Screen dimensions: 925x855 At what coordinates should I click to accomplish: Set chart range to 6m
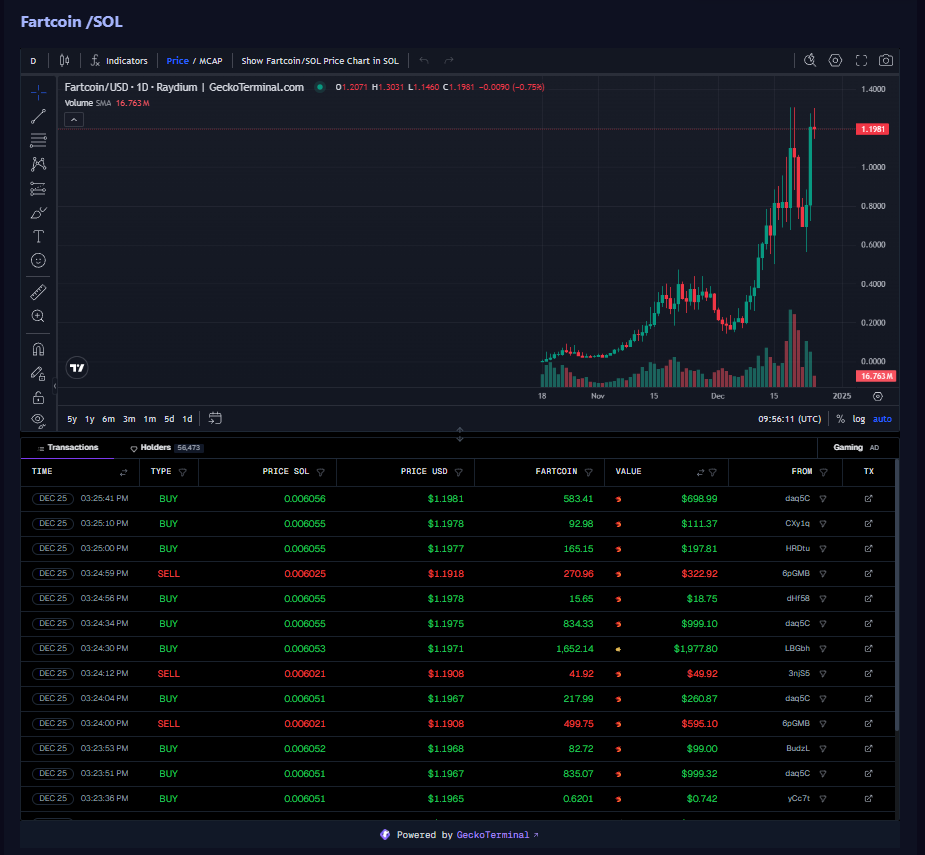pyautogui.click(x=109, y=419)
